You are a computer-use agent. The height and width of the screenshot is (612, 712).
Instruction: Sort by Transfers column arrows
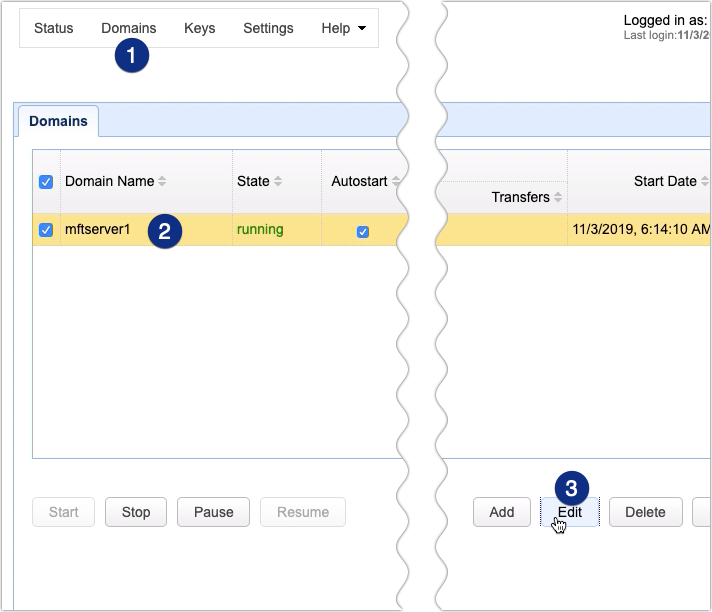coord(557,198)
